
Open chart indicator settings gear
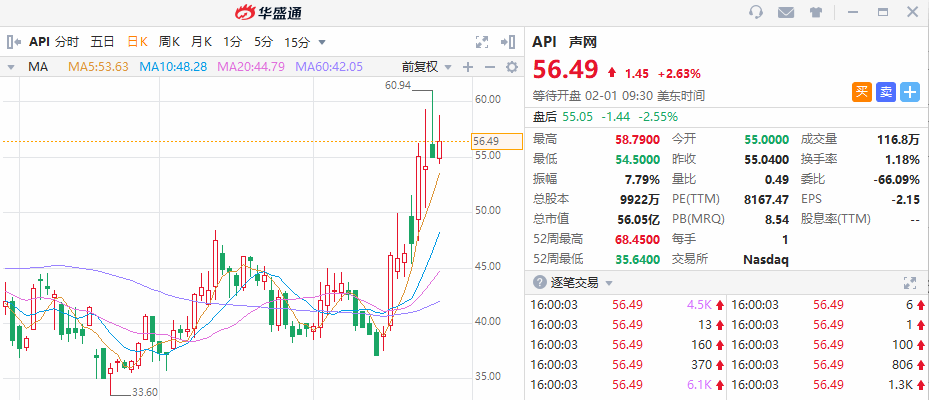[x=512, y=67]
